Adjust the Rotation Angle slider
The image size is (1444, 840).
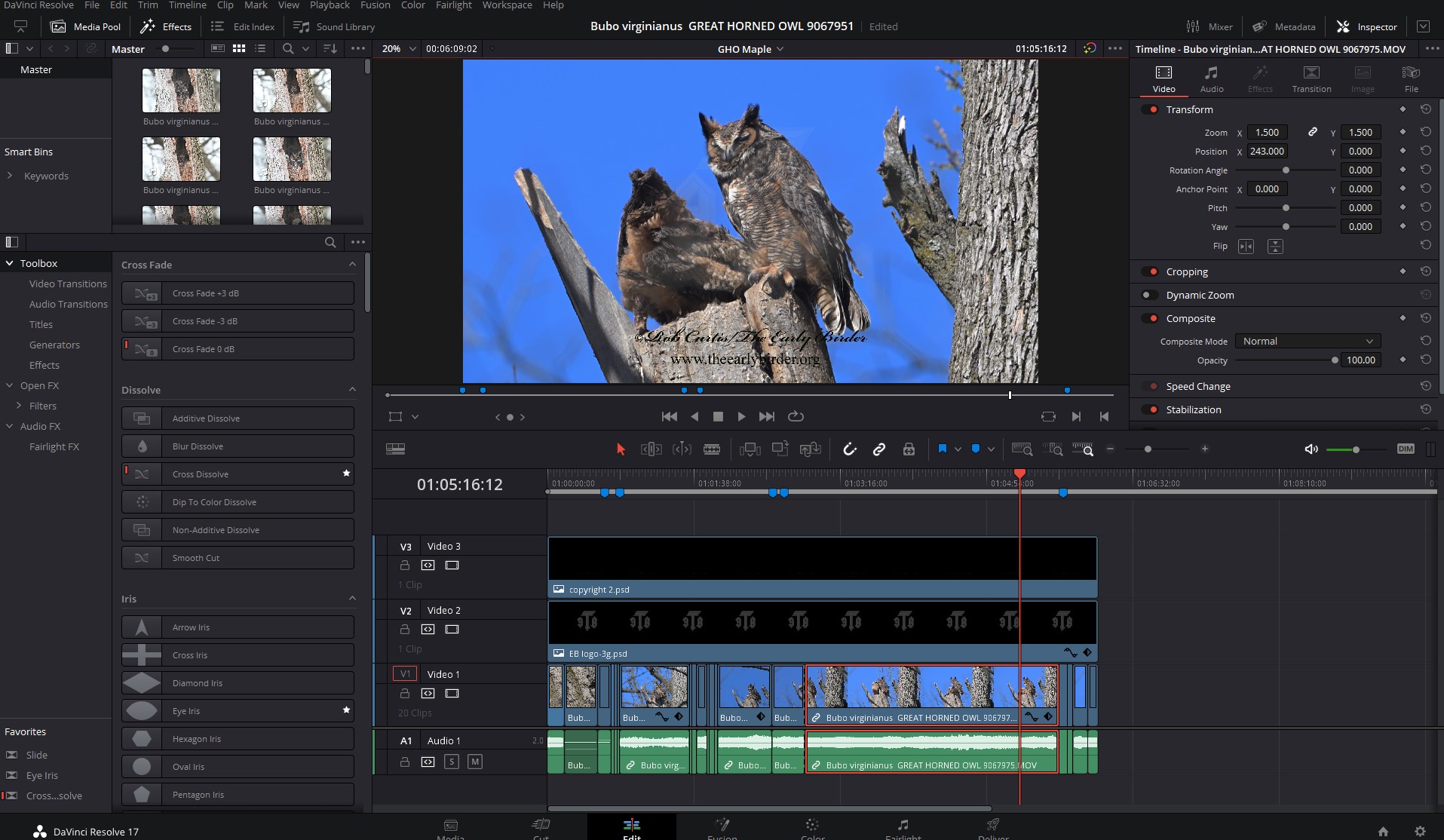(x=1286, y=170)
